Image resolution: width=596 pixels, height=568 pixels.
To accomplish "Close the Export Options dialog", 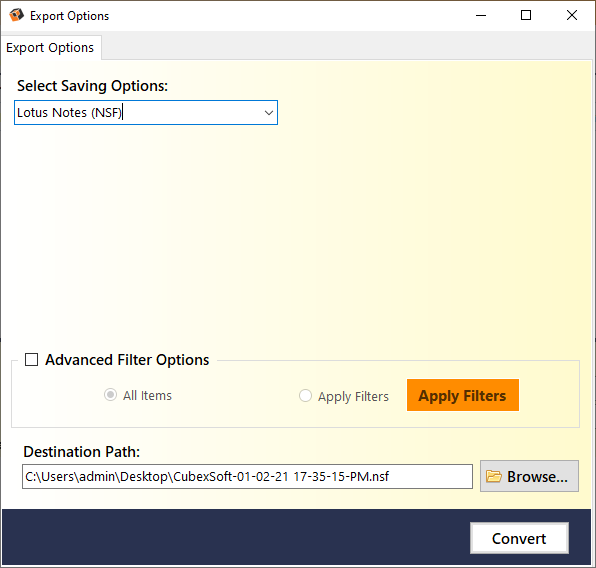I will click(x=571, y=16).
